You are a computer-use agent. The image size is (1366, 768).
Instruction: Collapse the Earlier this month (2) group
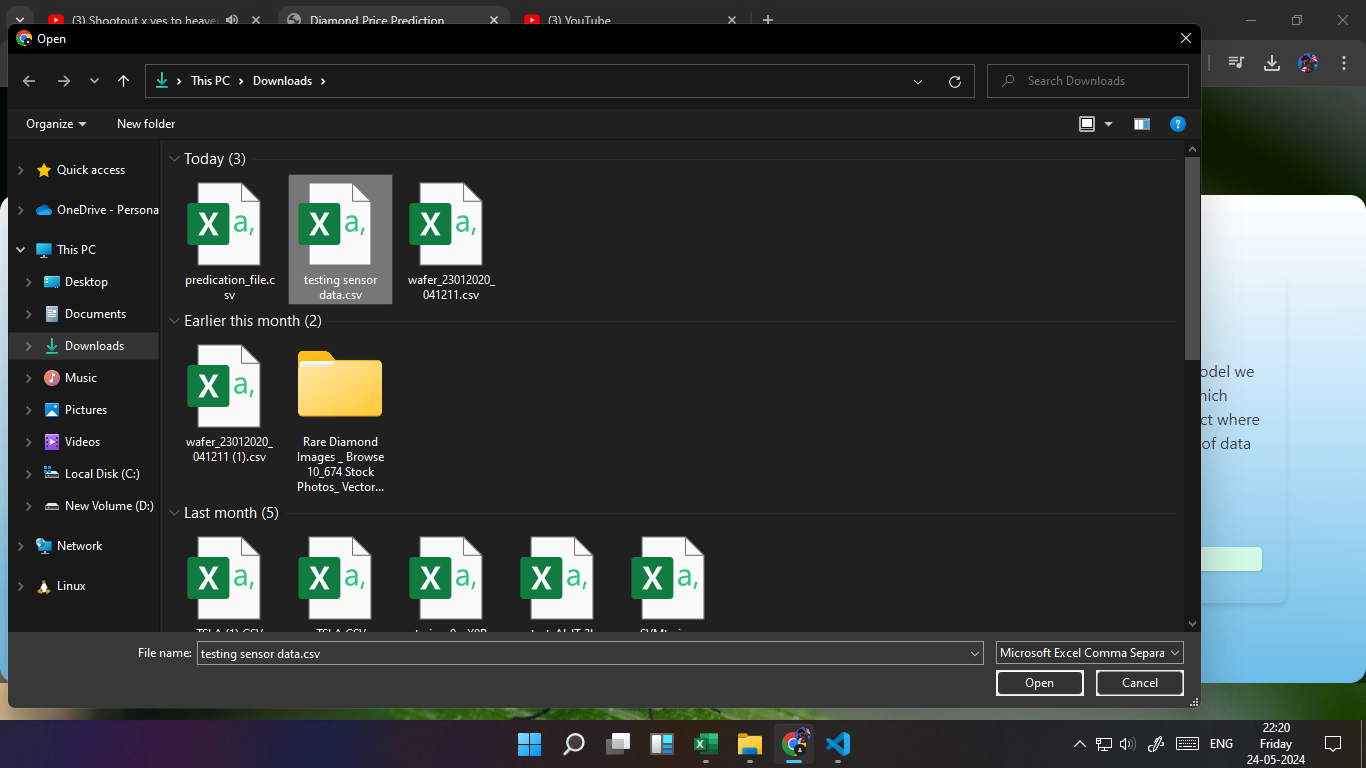click(174, 321)
